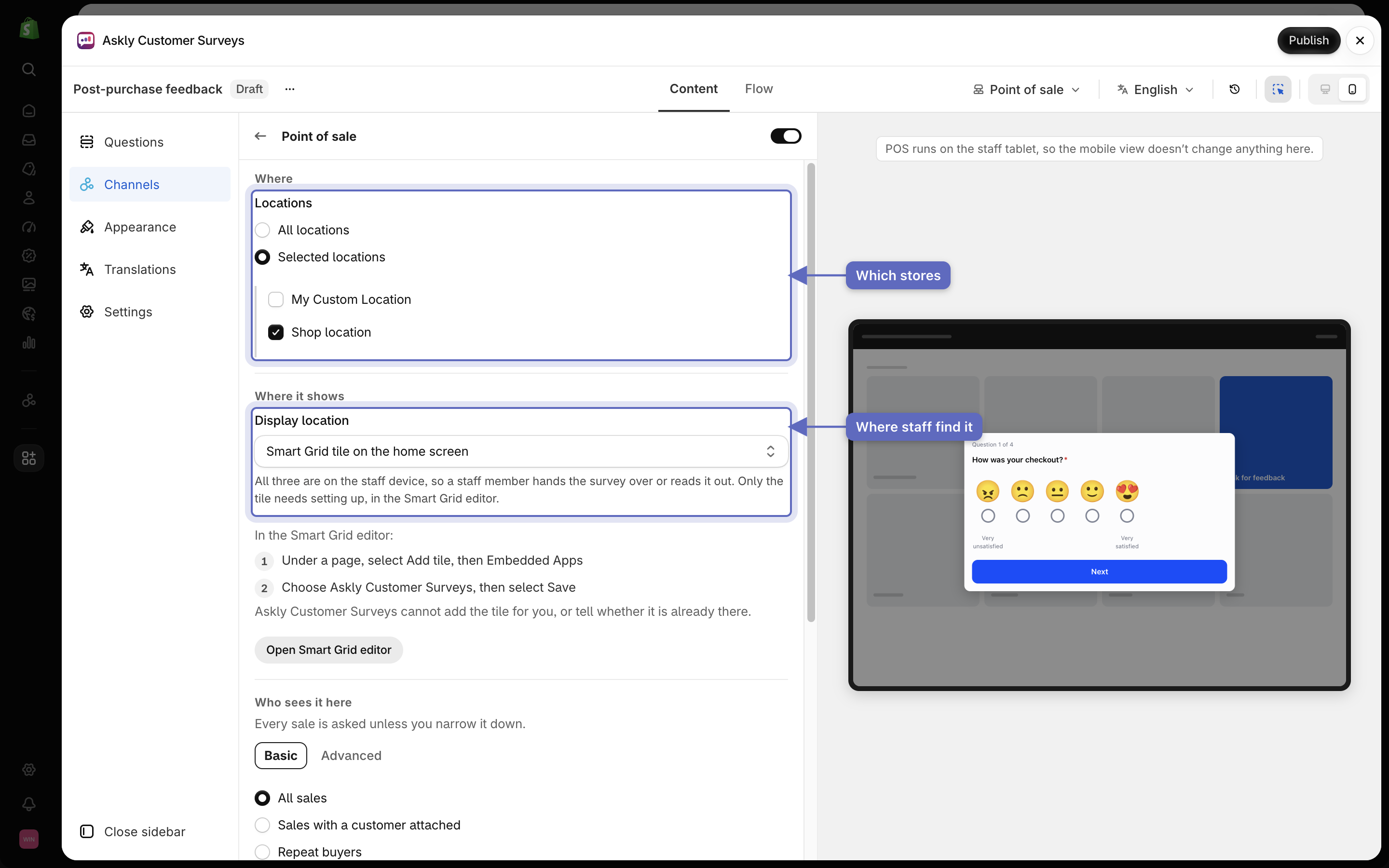This screenshot has width=1389, height=868.
Task: Click Open Smart Grid editor
Action: click(x=329, y=650)
